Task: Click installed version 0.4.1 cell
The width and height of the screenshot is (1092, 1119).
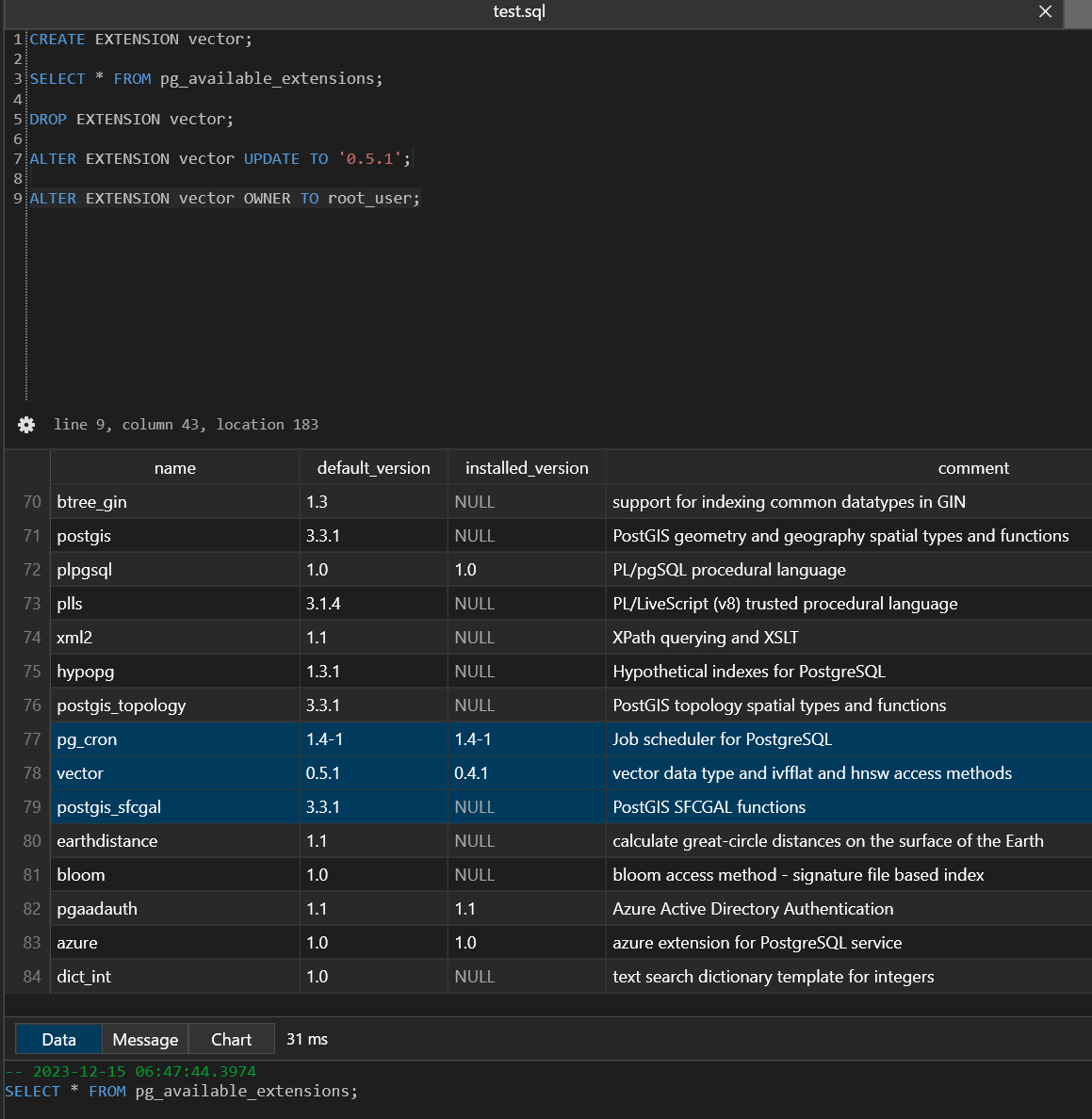Action: click(527, 773)
